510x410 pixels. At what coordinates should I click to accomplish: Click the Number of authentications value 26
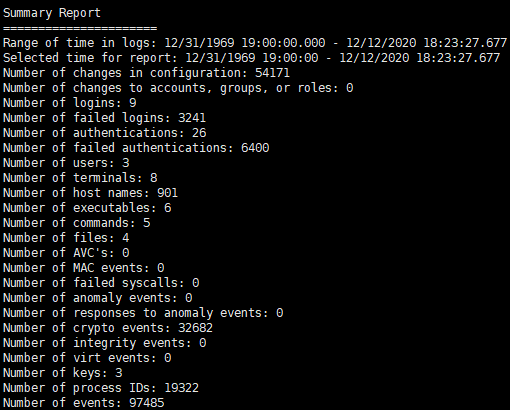tap(199, 133)
